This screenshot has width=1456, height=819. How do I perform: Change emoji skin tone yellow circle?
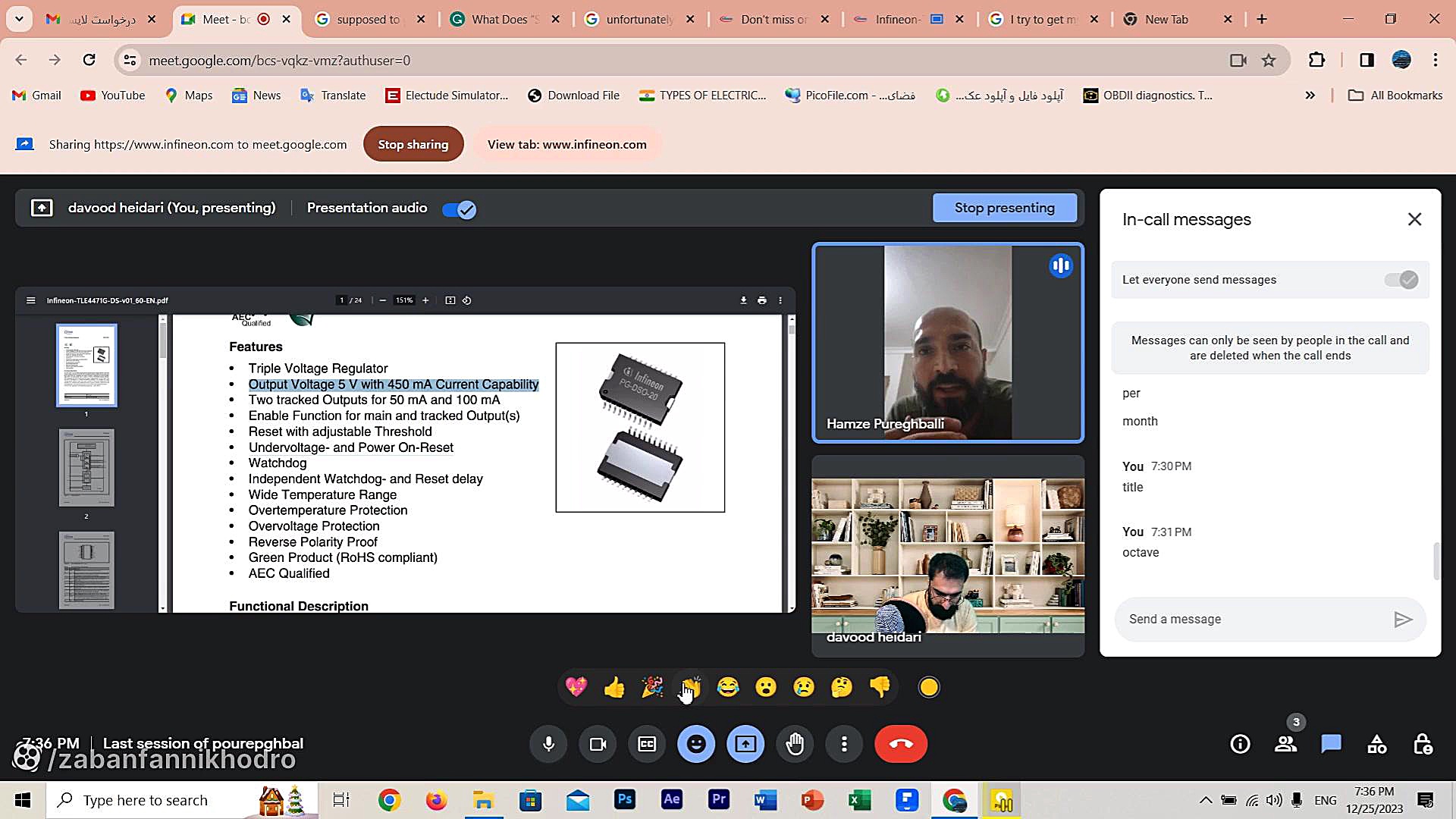pos(929,687)
